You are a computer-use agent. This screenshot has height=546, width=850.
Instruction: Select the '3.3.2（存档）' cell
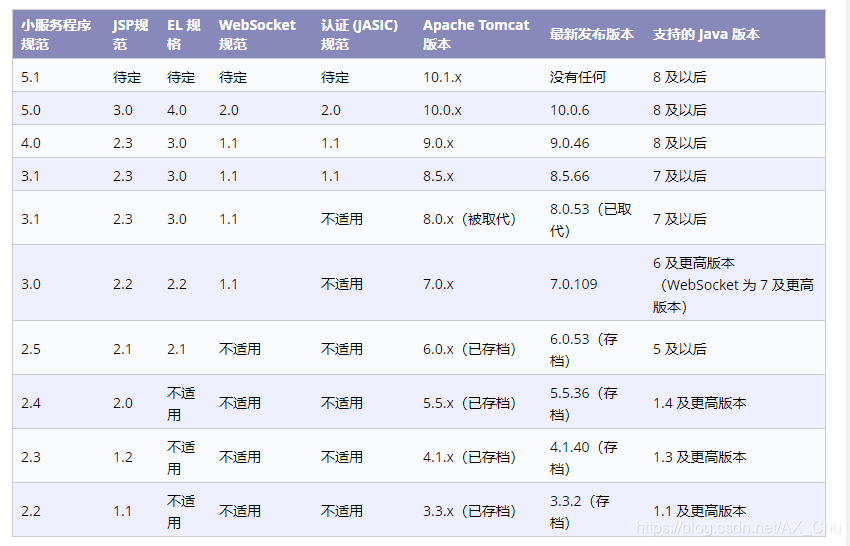pos(579,512)
